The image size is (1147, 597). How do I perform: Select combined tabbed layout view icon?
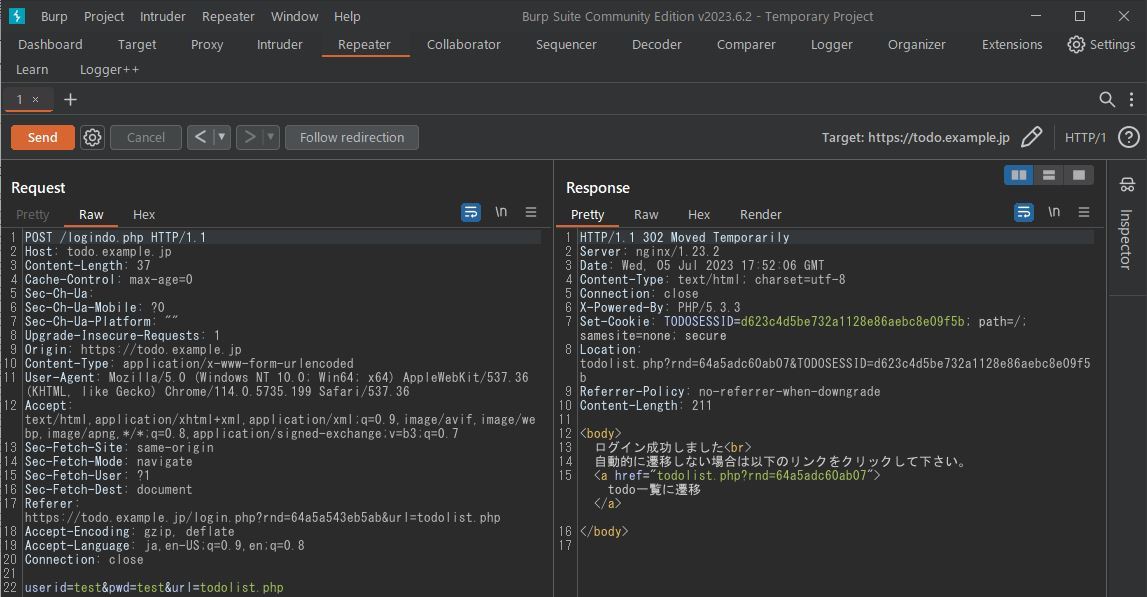pos(1079,175)
